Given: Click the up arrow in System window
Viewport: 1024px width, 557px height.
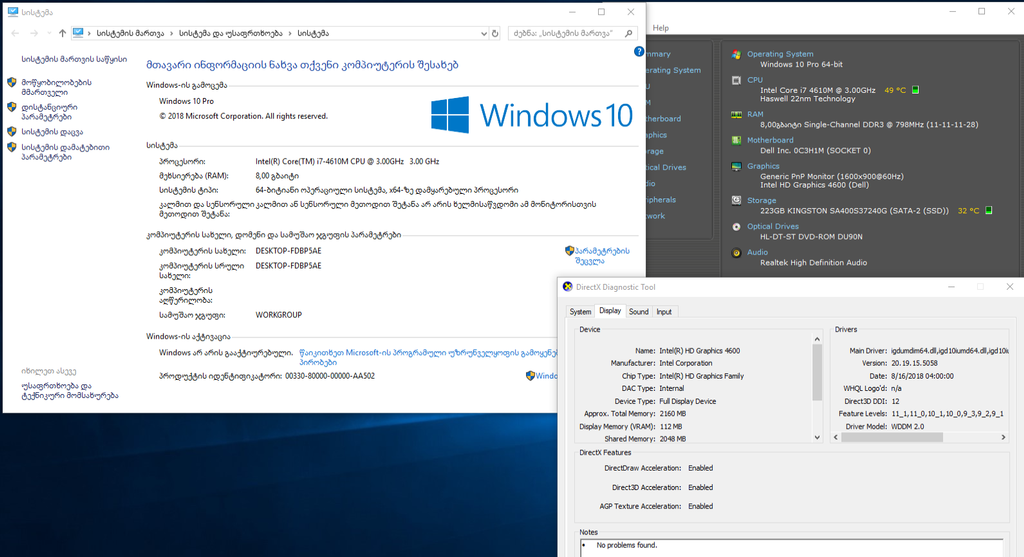Looking at the screenshot, I should coord(62,33).
